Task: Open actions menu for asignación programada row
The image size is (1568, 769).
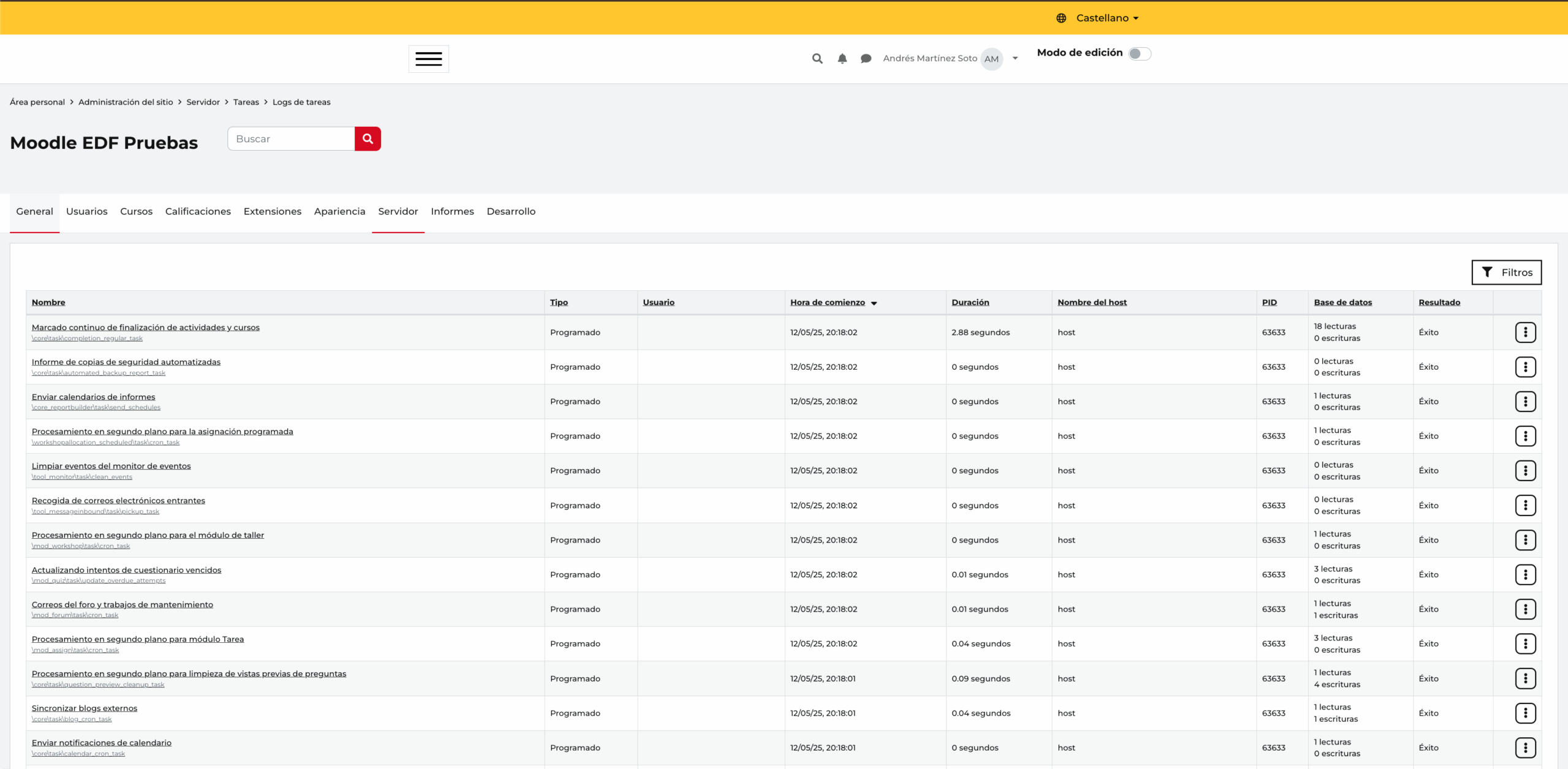Action: pyautogui.click(x=1525, y=436)
